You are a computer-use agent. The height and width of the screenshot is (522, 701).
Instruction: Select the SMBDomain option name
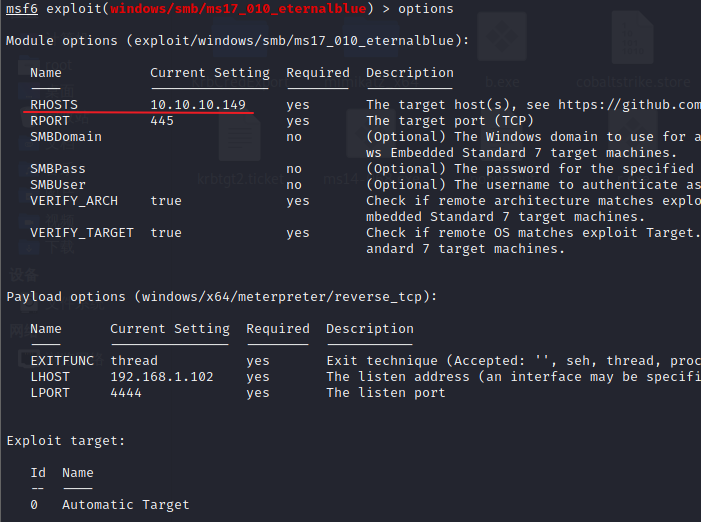[66, 137]
